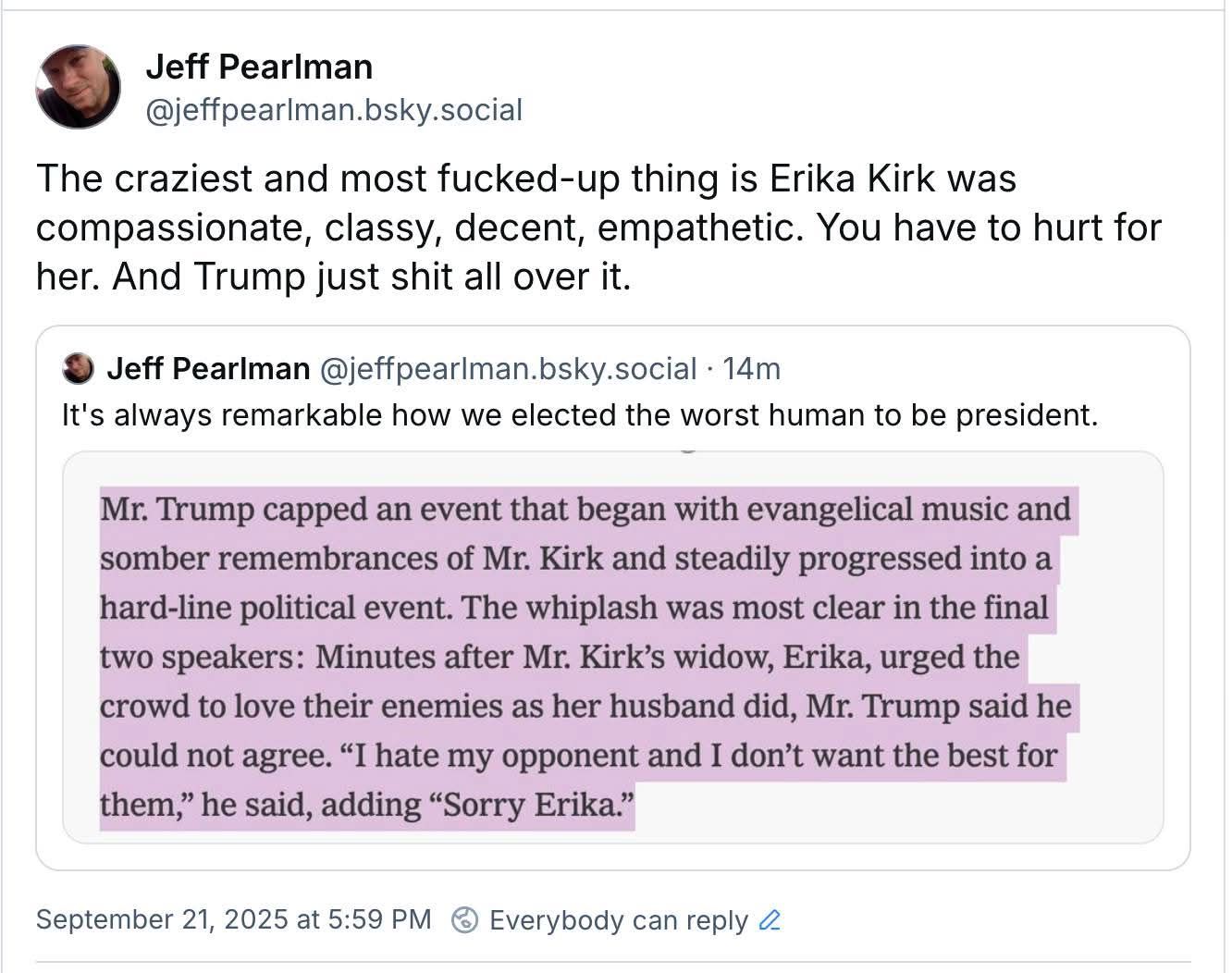Click the globe icon before 'Everybody can reply'

coord(465,920)
